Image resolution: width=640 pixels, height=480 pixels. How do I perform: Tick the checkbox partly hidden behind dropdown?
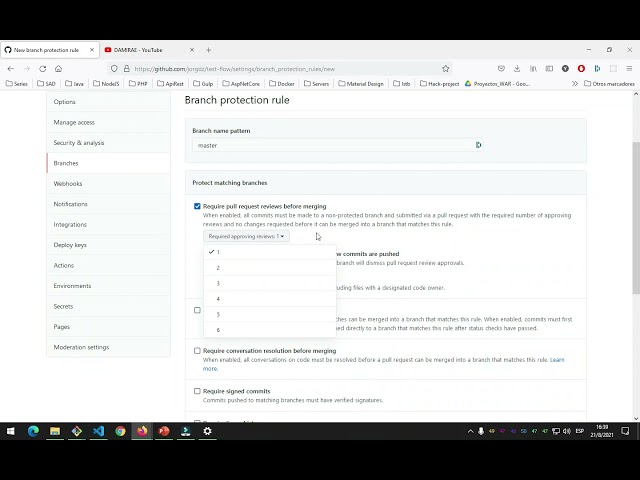[197, 310]
